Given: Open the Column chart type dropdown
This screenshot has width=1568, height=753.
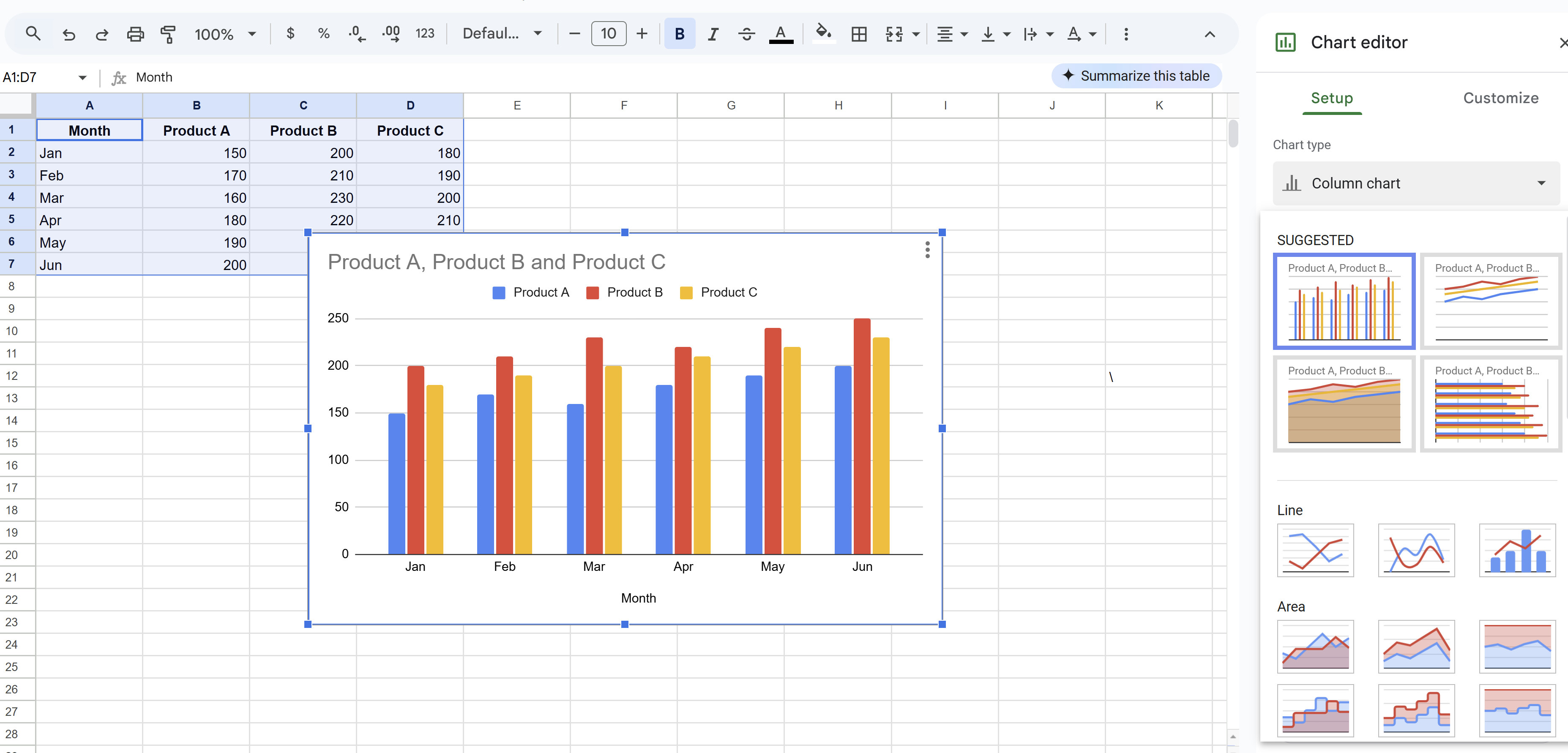Looking at the screenshot, I should point(1416,183).
